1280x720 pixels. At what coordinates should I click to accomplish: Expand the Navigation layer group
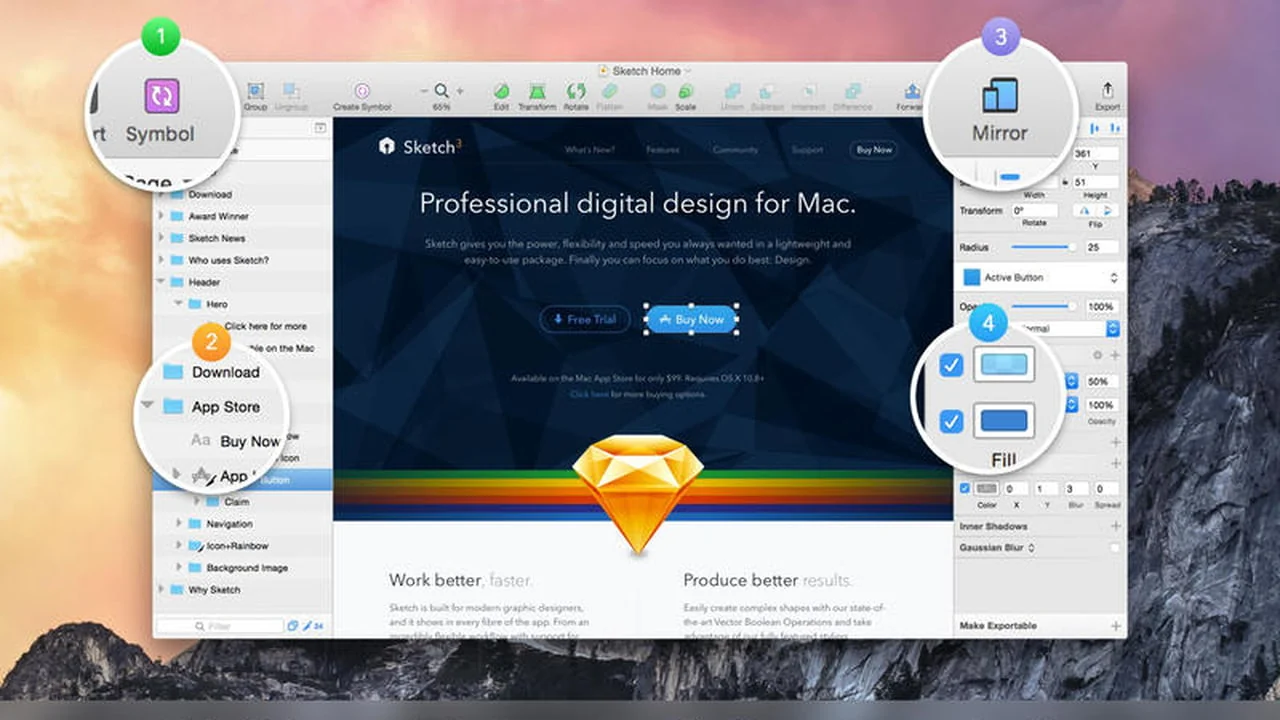click(180, 523)
